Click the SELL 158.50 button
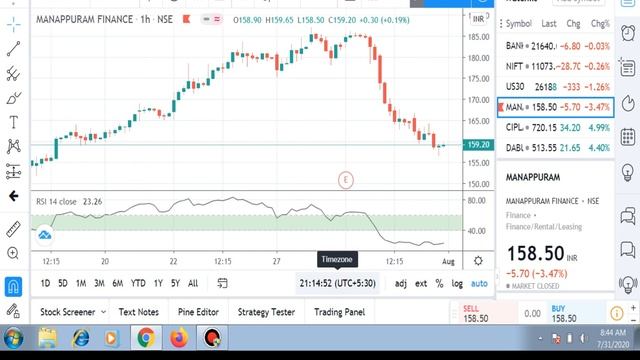Screen dimensions: 640x360 (488, 313)
